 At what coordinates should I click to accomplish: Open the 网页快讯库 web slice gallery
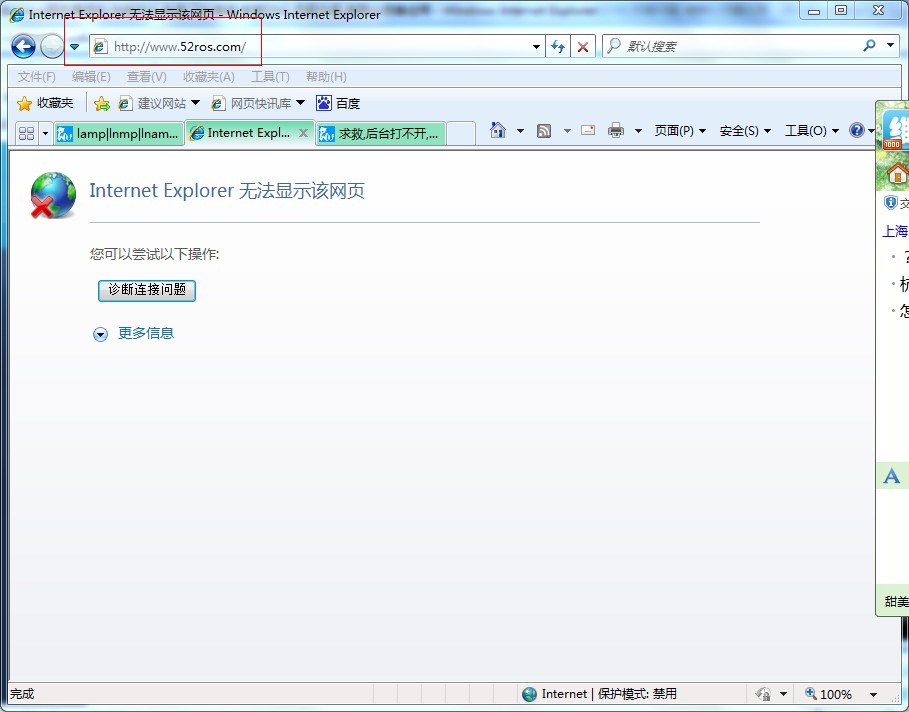pyautogui.click(x=258, y=103)
